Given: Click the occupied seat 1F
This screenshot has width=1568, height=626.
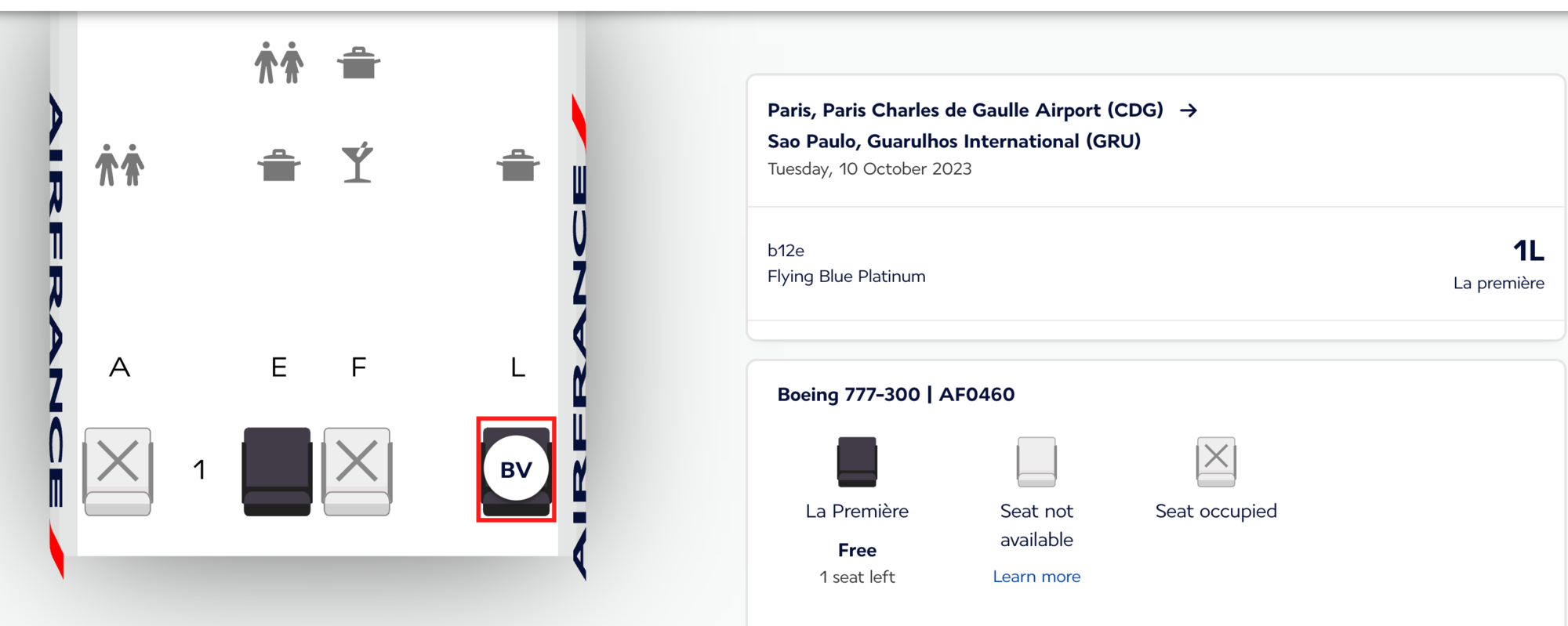Looking at the screenshot, I should pos(357,471).
